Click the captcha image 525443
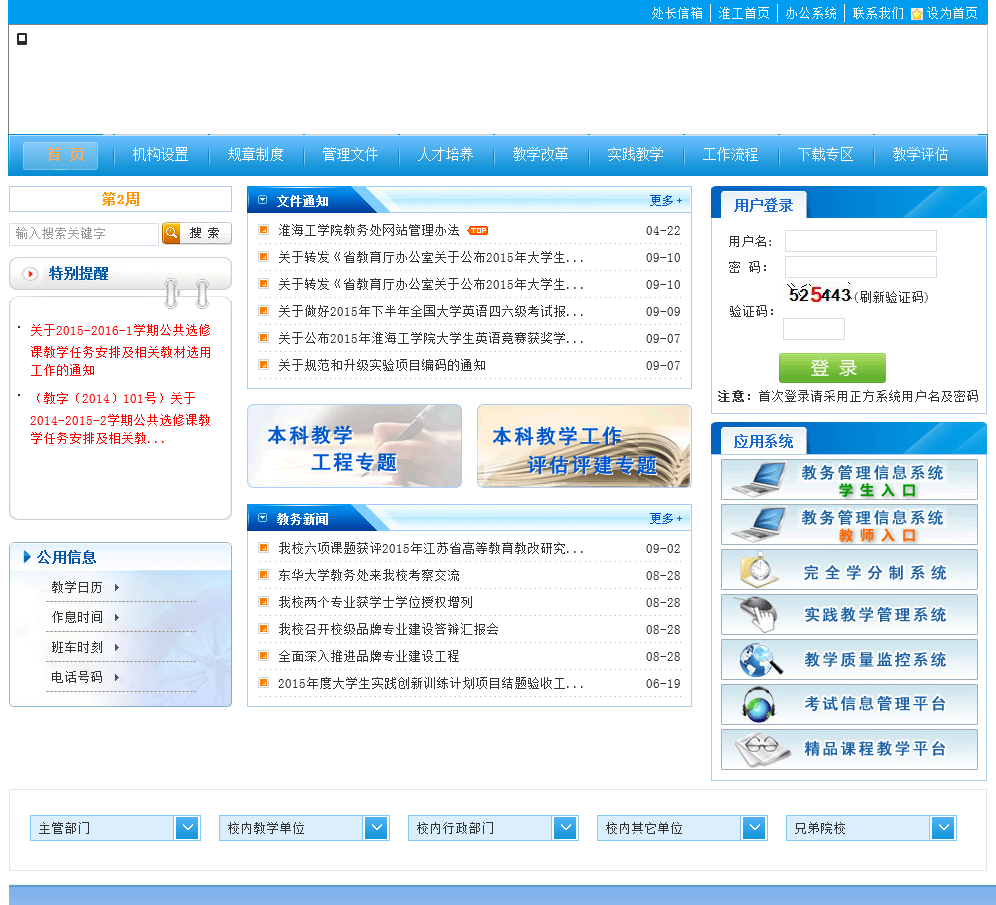This screenshot has height=905, width=996. 818,295
